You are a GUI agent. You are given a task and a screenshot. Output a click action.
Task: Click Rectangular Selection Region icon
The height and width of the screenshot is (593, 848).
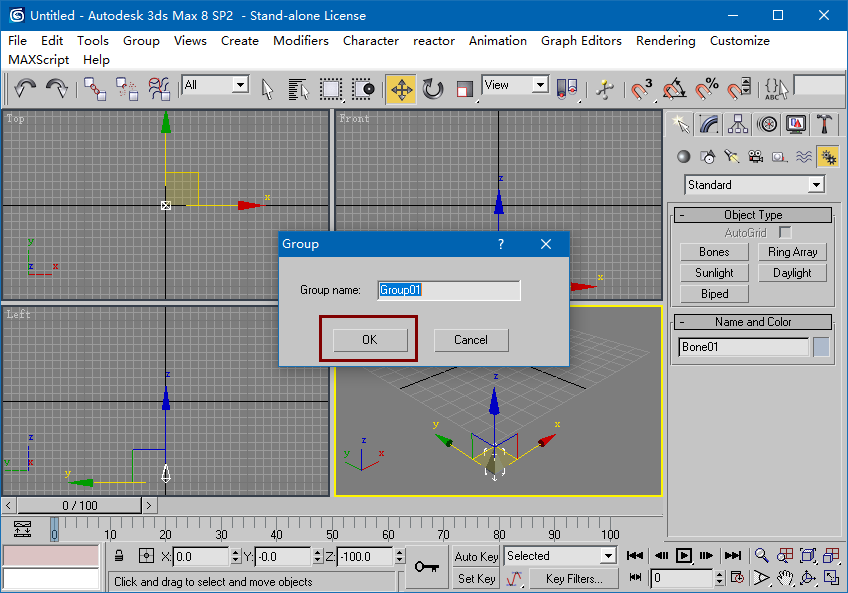pyautogui.click(x=330, y=89)
